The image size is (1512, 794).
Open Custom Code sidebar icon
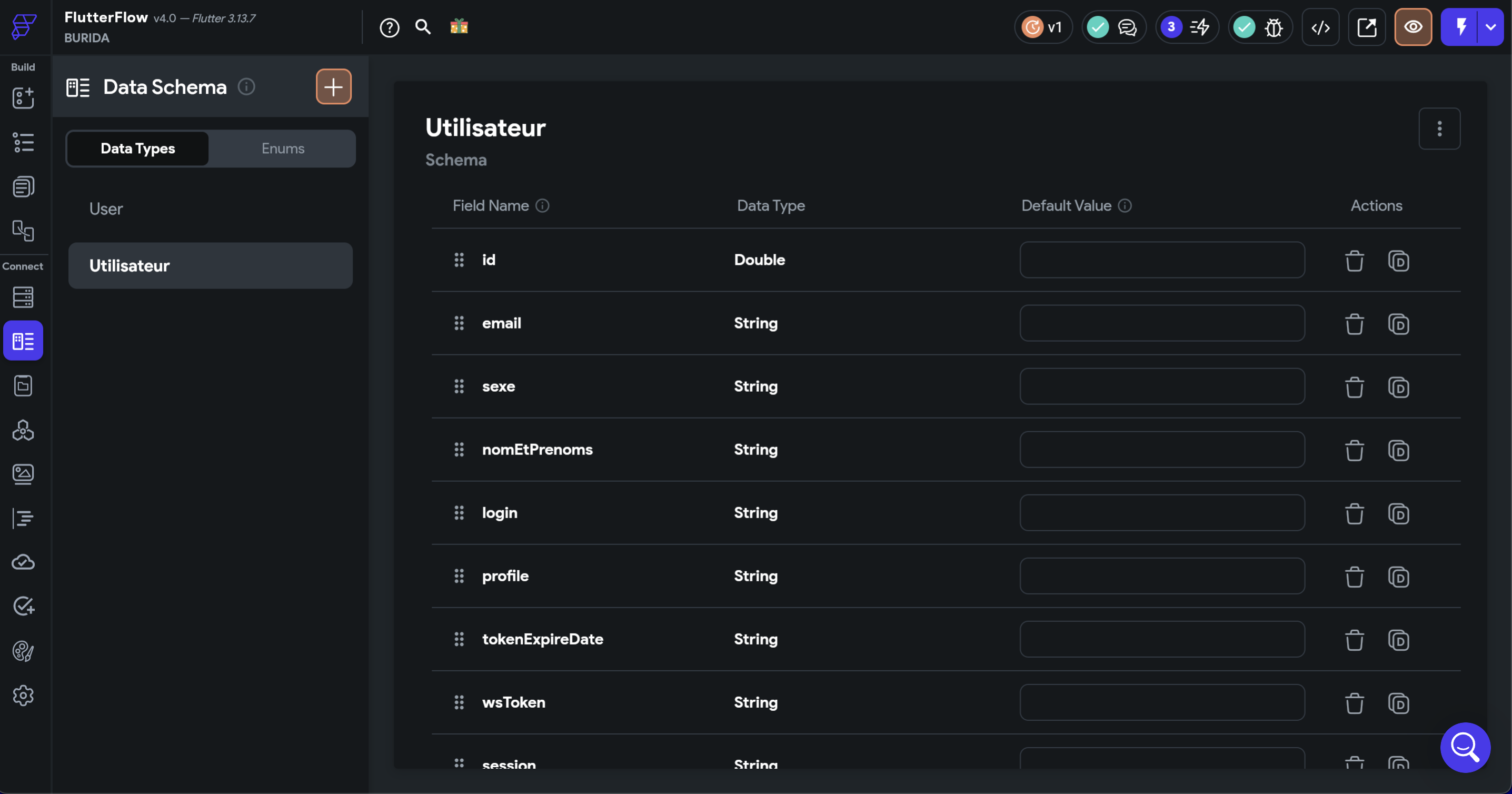pos(23,518)
